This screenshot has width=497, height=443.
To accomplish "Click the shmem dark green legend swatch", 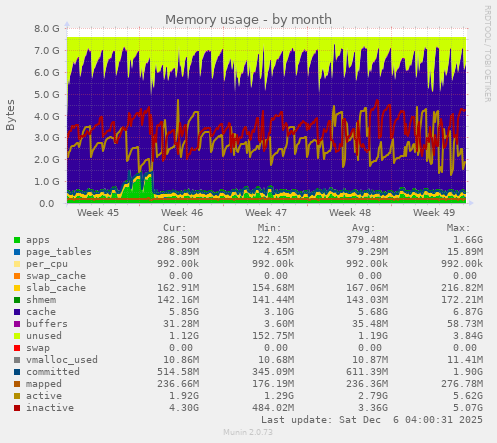I will (17, 300).
